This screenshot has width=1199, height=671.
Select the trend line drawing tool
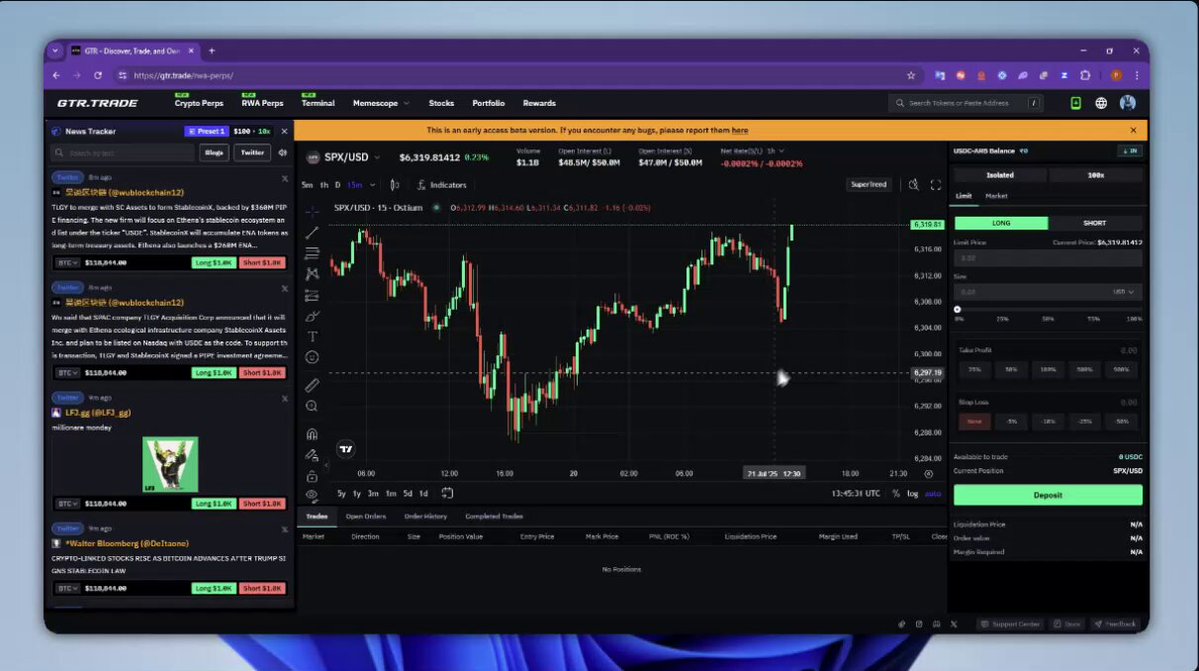coord(312,232)
